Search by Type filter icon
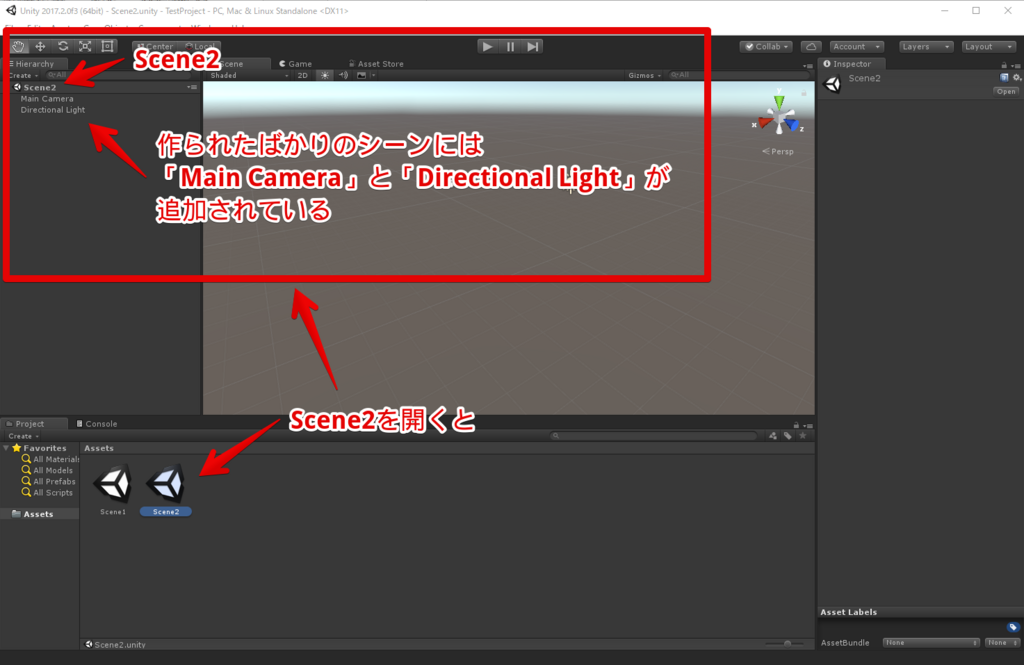 [773, 436]
